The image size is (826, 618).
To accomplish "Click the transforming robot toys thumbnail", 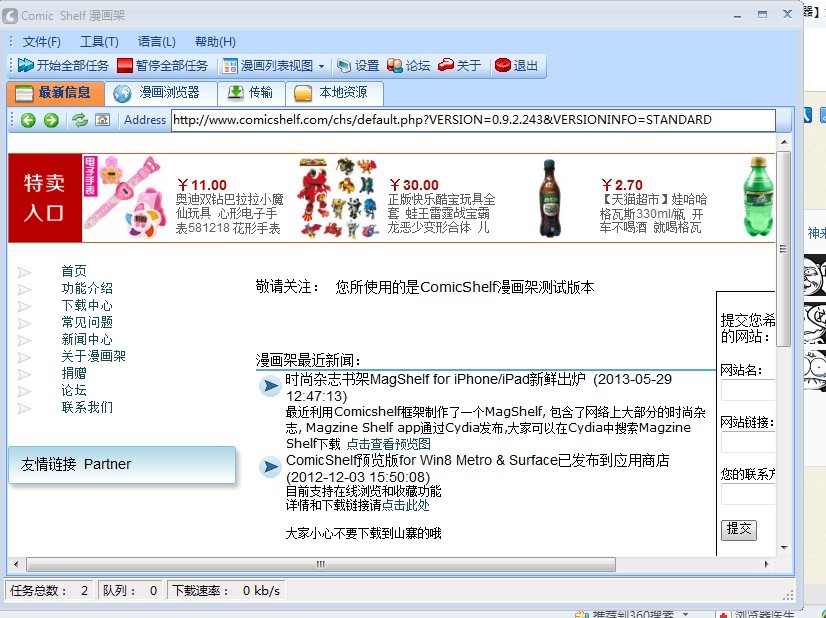I will (x=338, y=198).
